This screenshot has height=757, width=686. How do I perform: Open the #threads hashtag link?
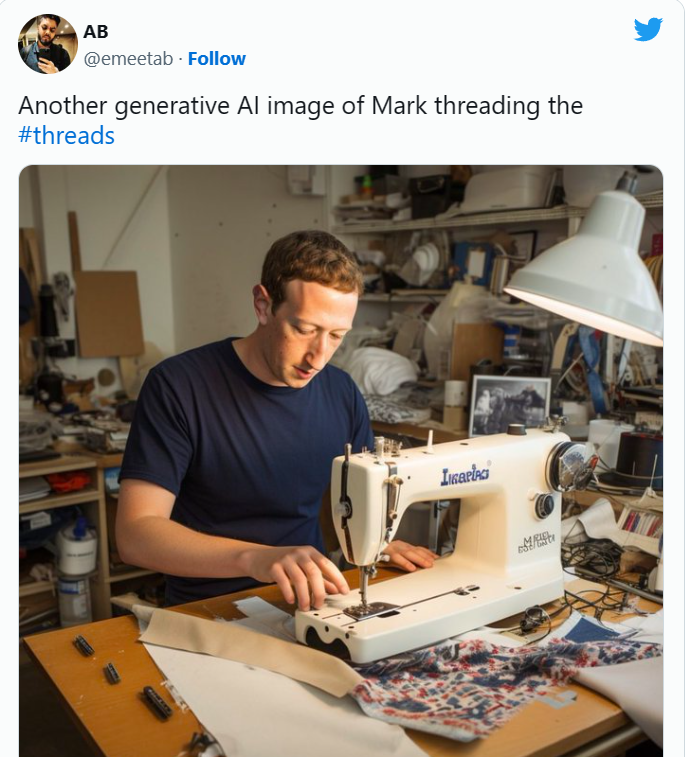point(66,135)
